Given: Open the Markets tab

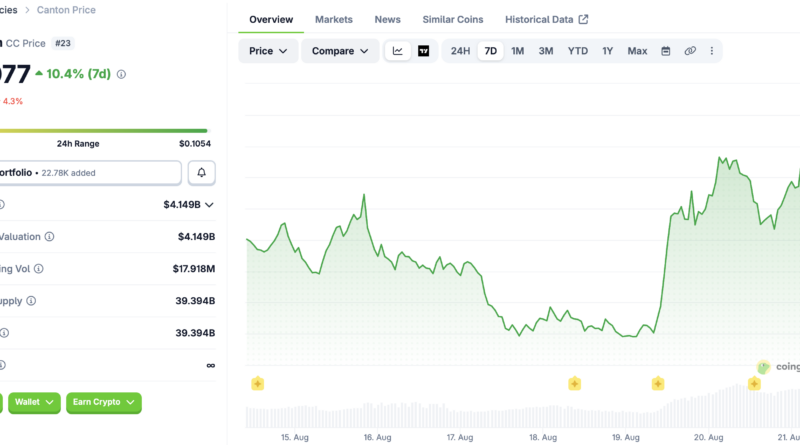Looking at the screenshot, I should 334,19.
